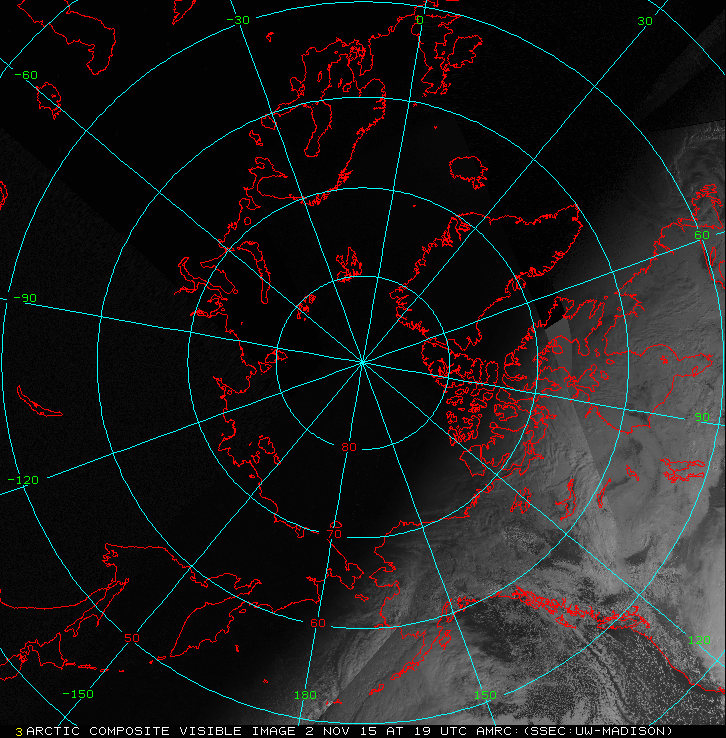The height and width of the screenshot is (738, 726).
Task: Click the green 90 longitude label
Action: (x=702, y=417)
